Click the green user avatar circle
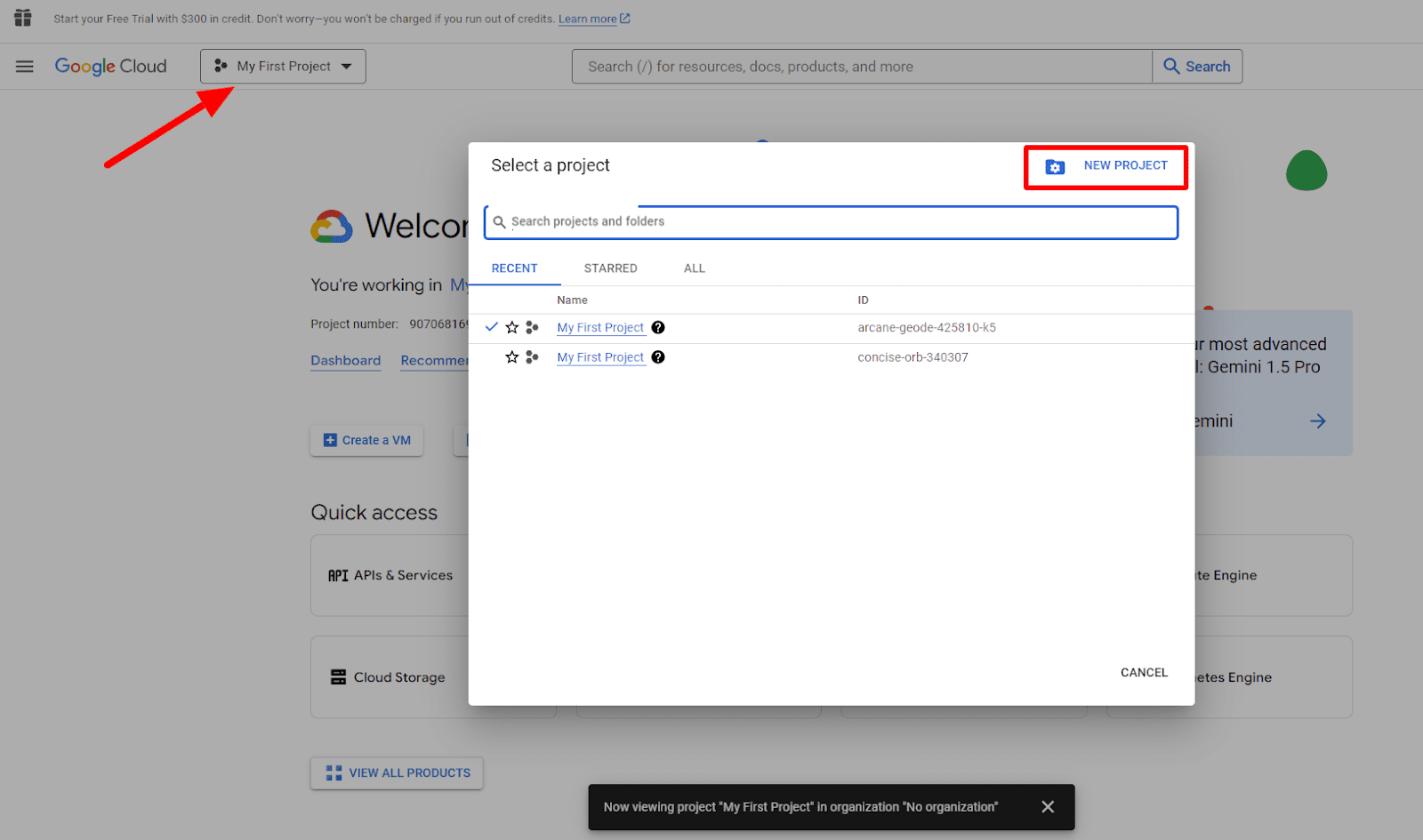The image size is (1423, 840). (x=1306, y=171)
